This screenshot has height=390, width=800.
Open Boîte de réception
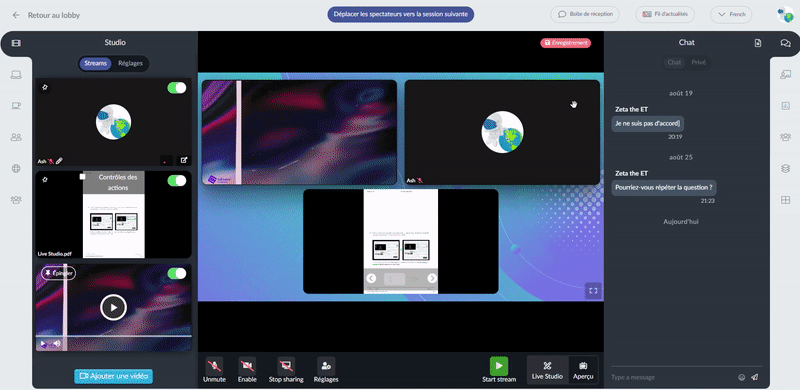click(x=585, y=14)
